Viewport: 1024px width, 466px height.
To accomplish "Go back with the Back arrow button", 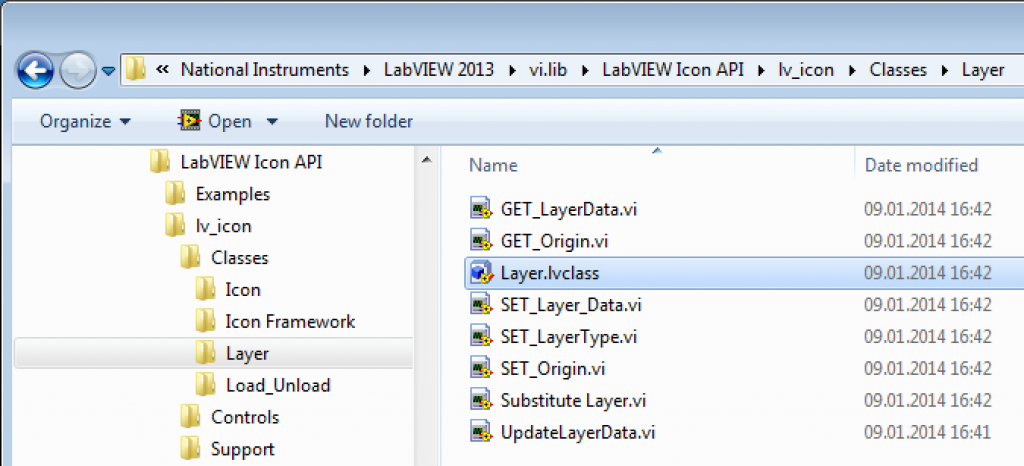I will tap(36, 70).
